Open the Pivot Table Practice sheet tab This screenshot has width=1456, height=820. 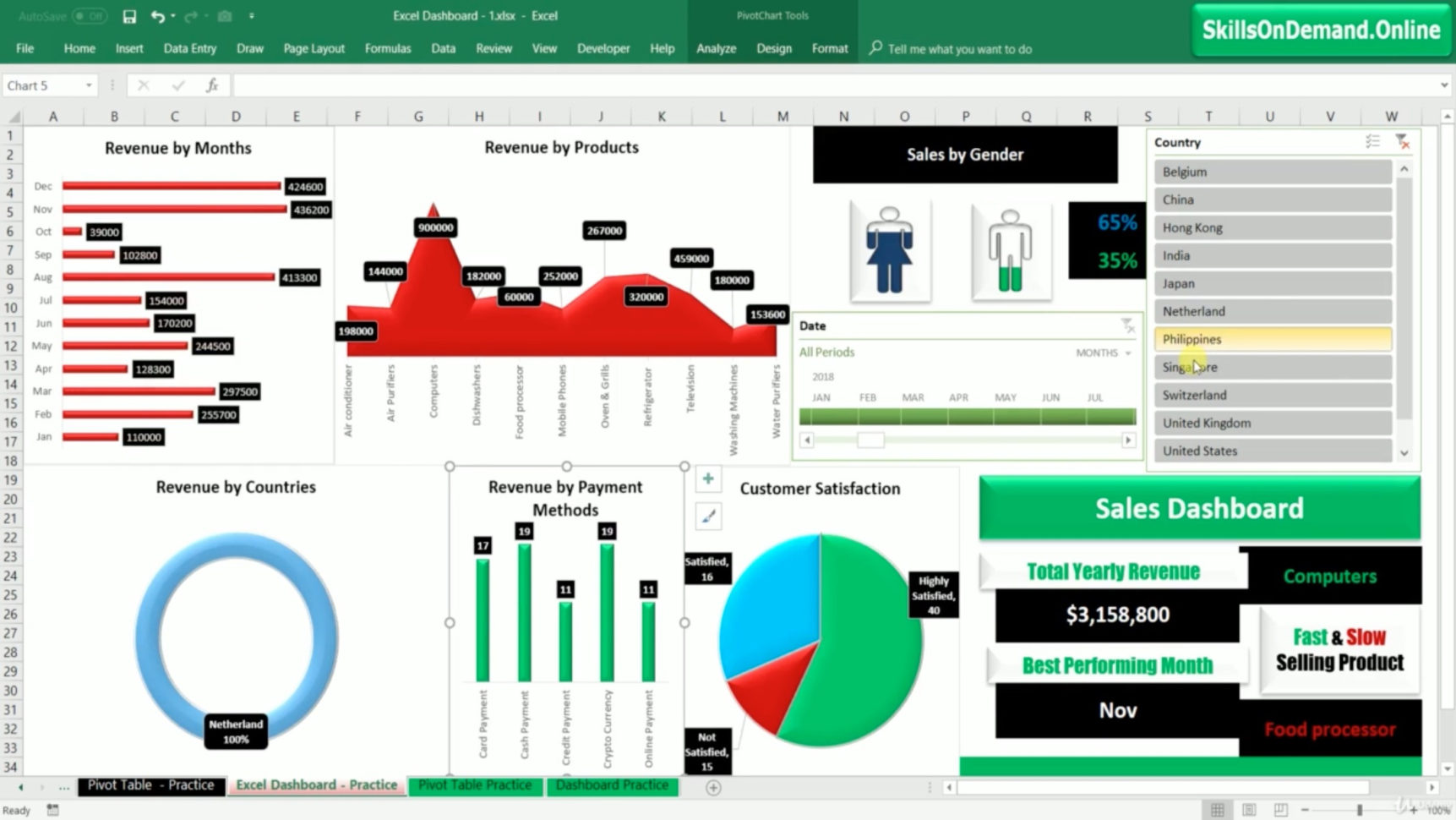coord(474,785)
